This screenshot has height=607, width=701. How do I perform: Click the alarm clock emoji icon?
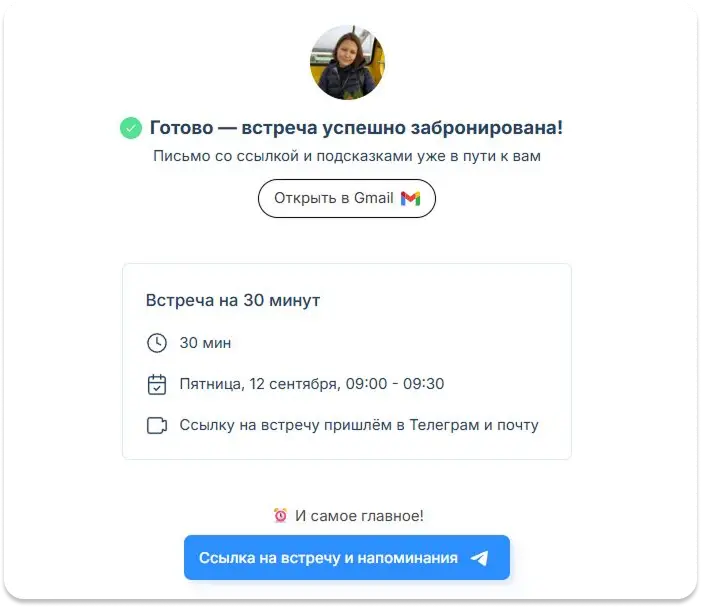[x=280, y=515]
